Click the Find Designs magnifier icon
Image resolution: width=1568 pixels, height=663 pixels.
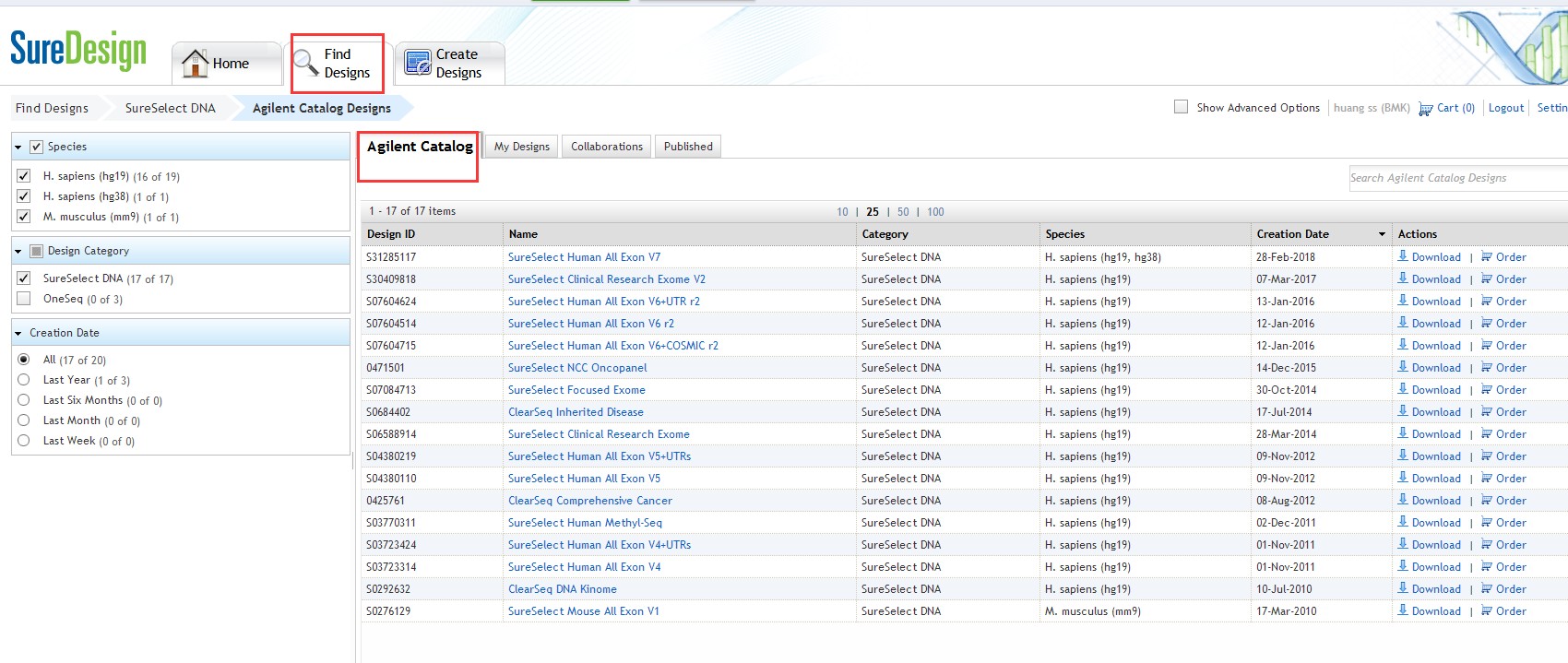pyautogui.click(x=306, y=63)
